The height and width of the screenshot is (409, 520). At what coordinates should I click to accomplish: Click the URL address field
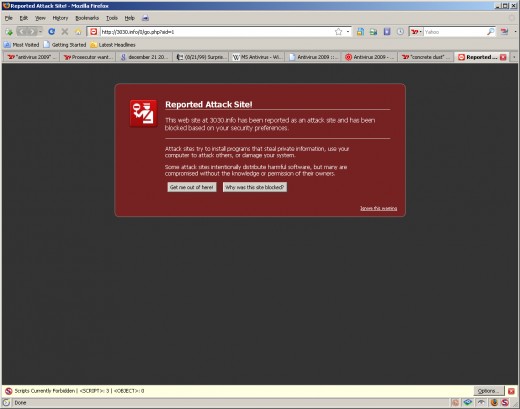[x=217, y=32]
